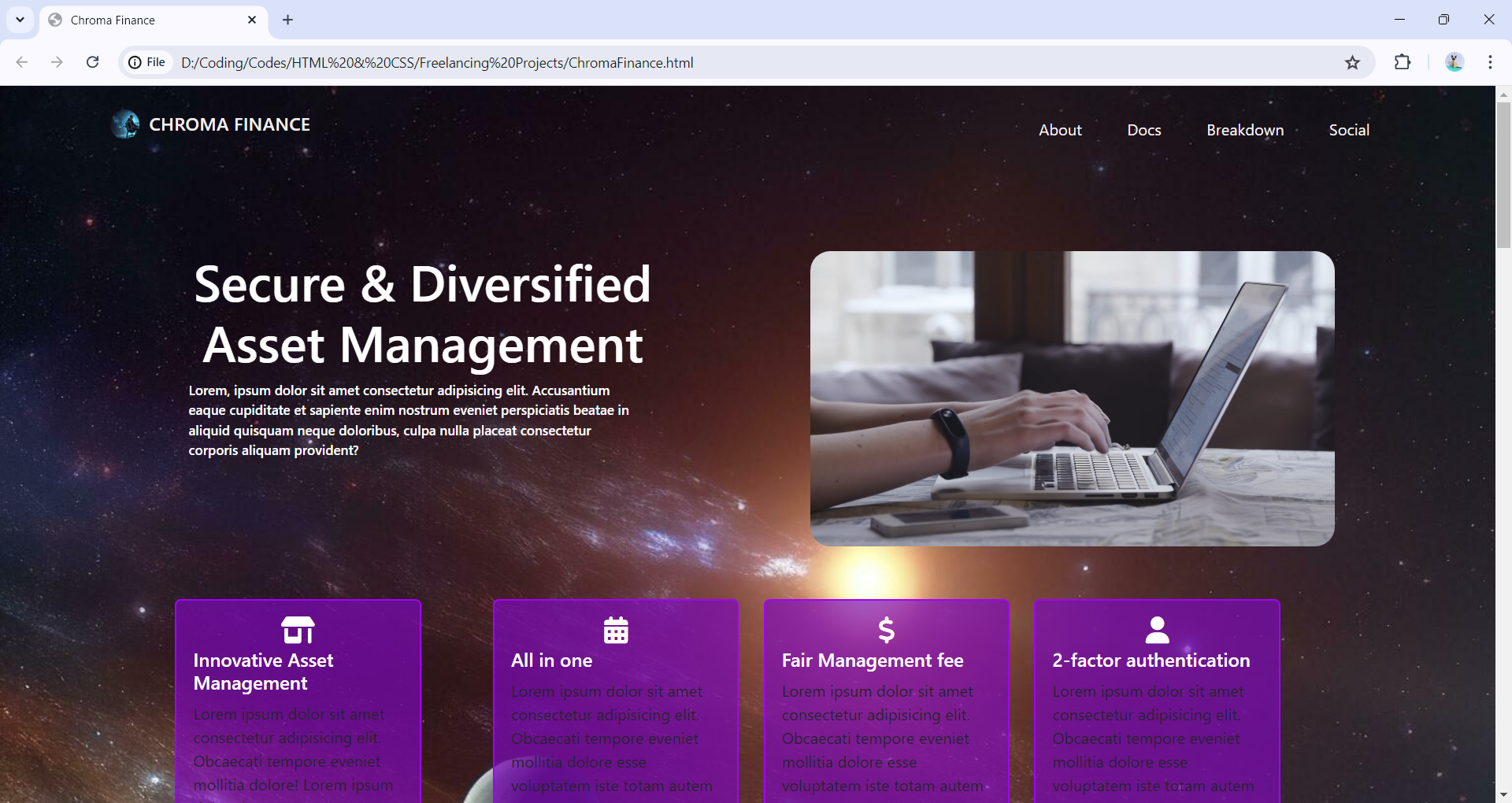The width and height of the screenshot is (1512, 803).
Task: Open Chrome's three-dot menu
Action: click(x=1490, y=62)
